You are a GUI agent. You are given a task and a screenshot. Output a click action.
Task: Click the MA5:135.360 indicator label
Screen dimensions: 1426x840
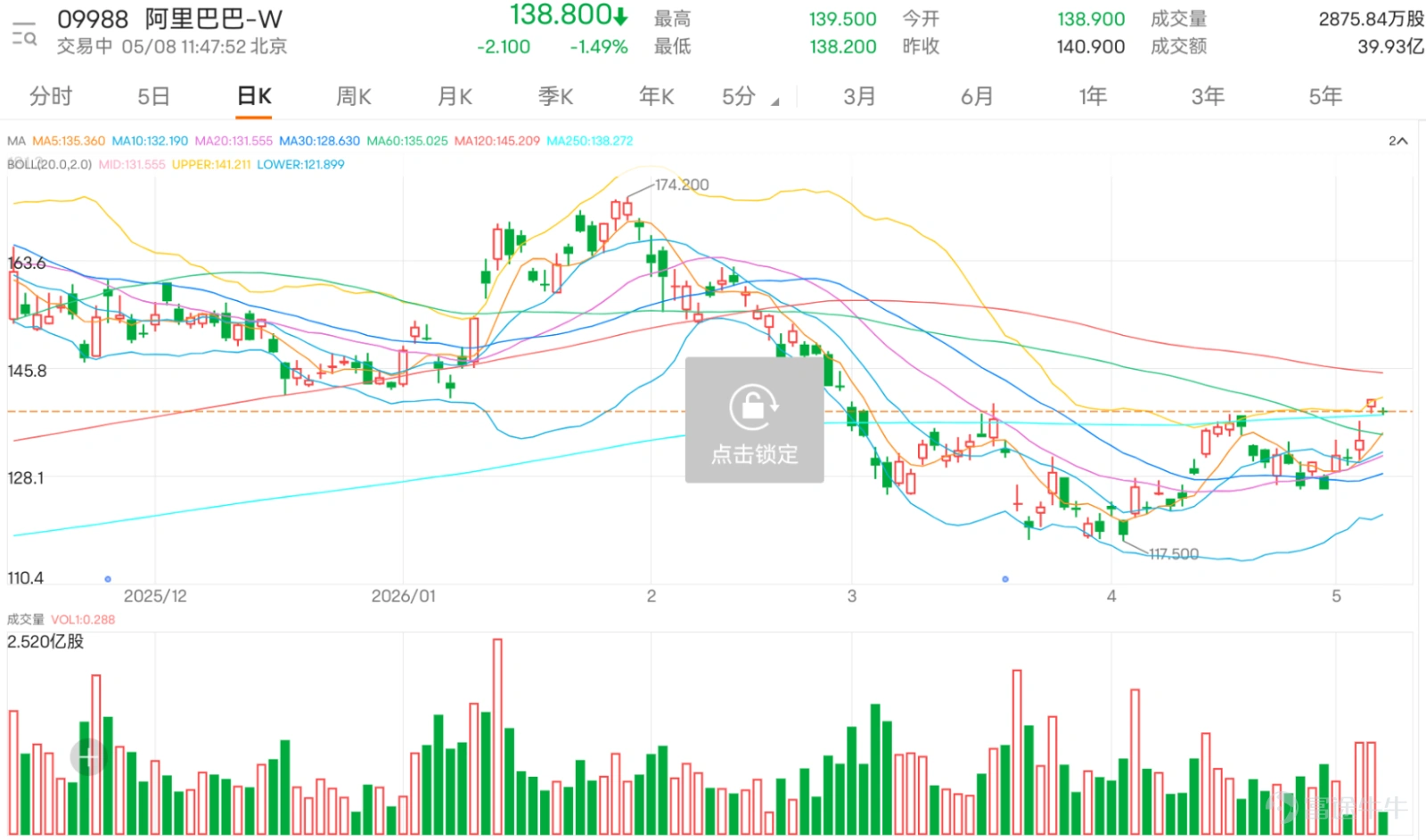pyautogui.click(x=69, y=141)
